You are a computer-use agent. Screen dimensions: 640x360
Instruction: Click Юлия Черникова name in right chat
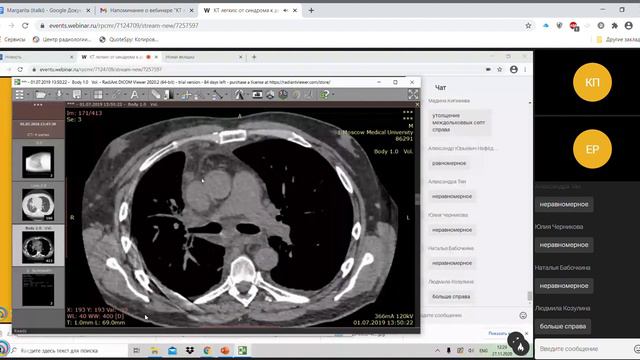(559, 227)
